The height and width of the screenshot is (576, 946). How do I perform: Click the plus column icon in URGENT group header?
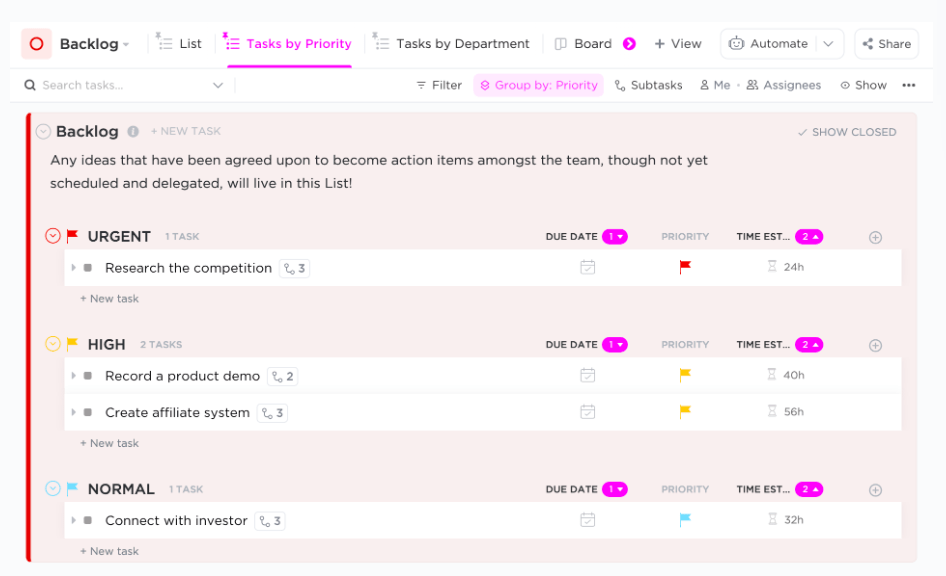click(875, 237)
